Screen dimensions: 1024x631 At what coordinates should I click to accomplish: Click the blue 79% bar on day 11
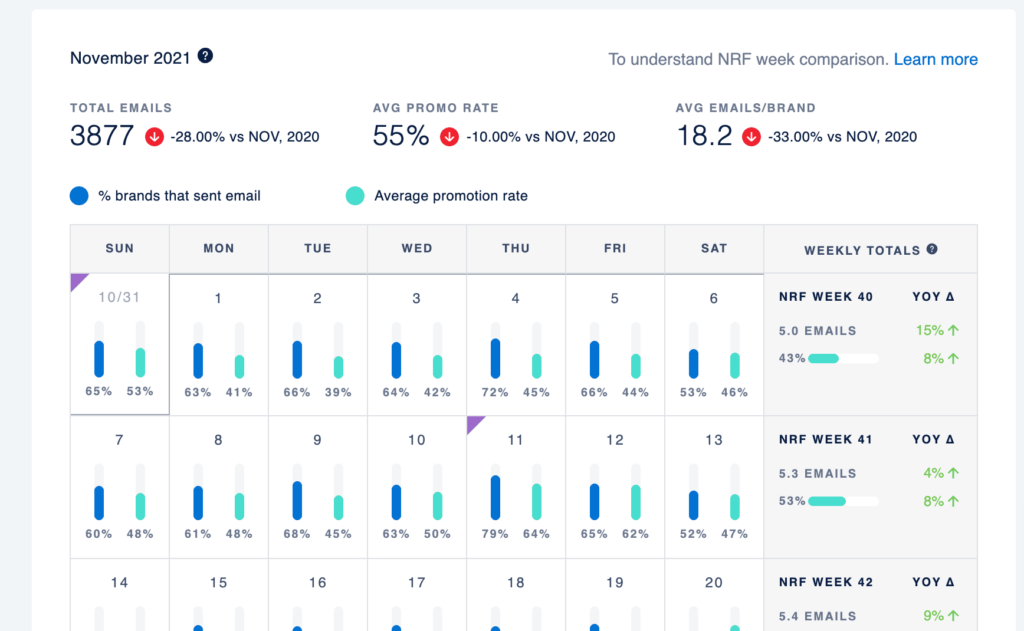(495, 498)
